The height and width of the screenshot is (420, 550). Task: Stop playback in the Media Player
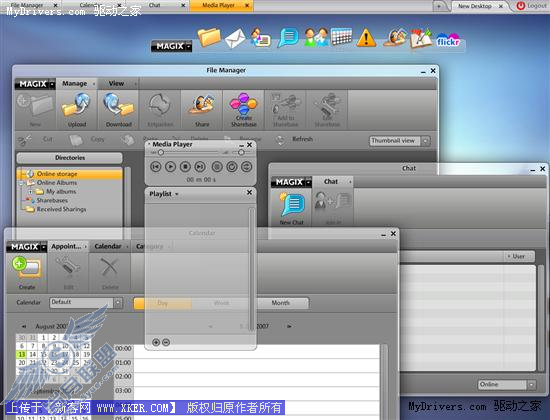pos(185,167)
